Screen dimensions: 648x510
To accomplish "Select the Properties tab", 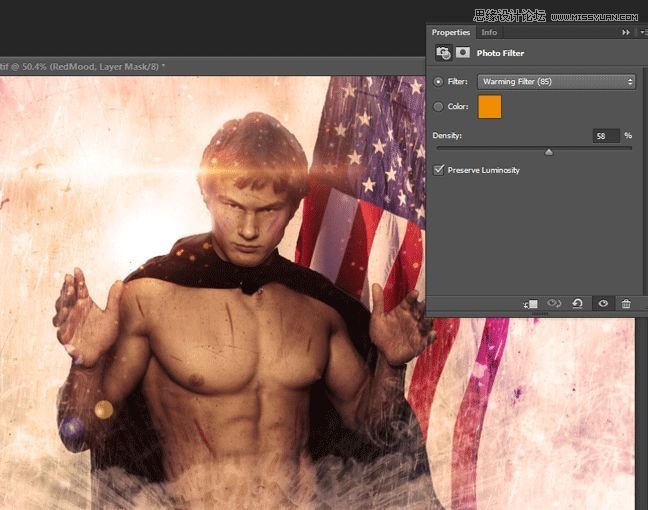I will [451, 32].
